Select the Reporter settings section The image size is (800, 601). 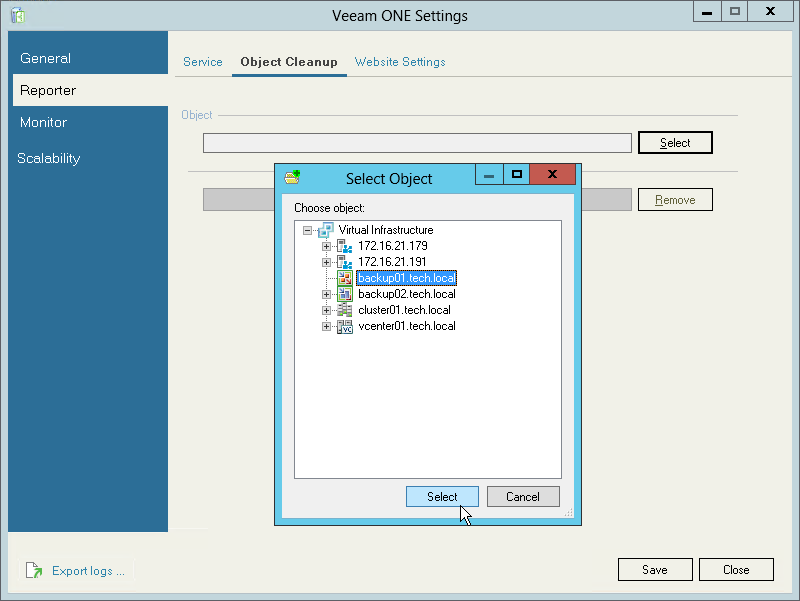(x=90, y=90)
